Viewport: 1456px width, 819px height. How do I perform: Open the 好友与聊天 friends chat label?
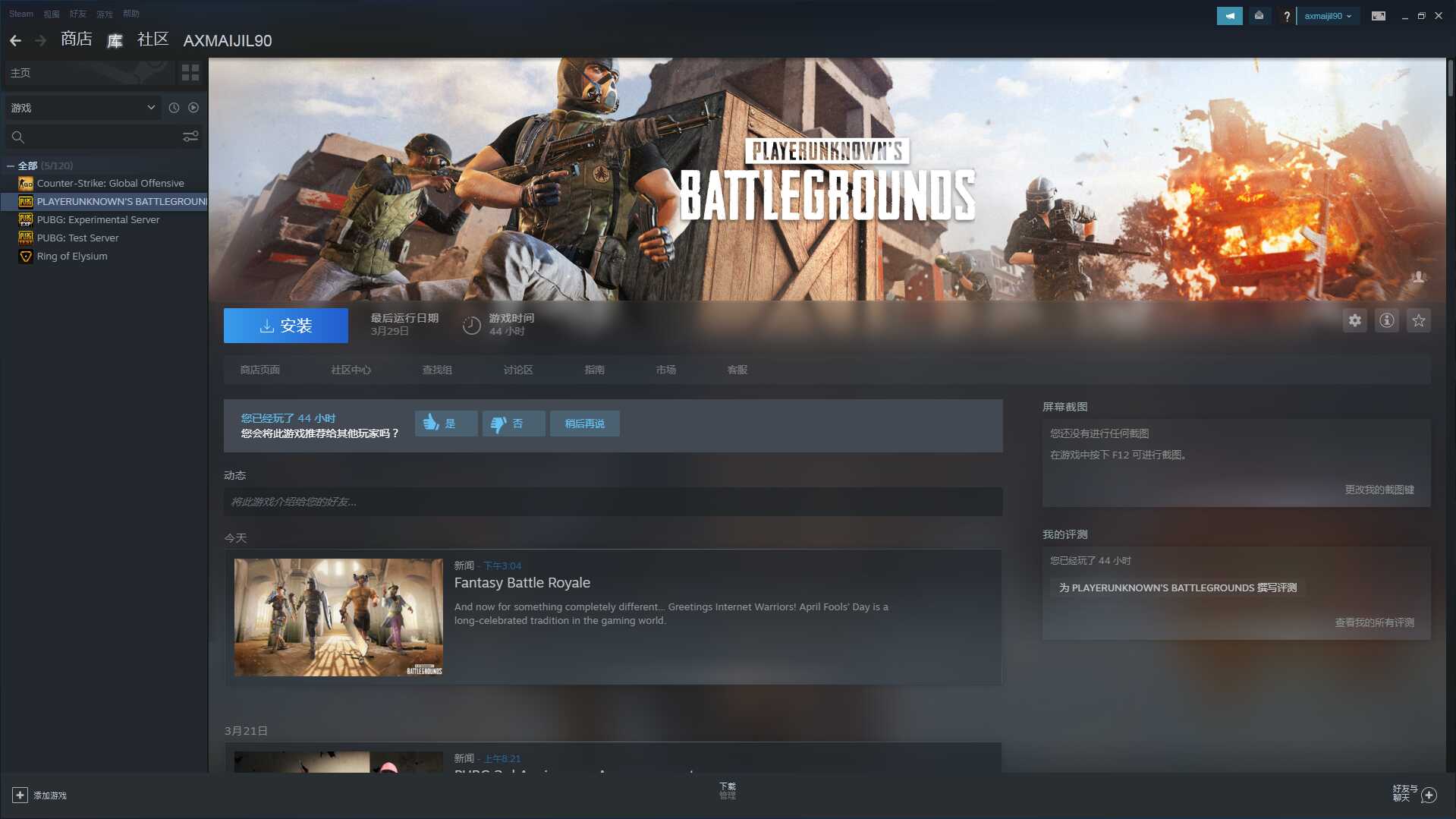(x=1404, y=793)
